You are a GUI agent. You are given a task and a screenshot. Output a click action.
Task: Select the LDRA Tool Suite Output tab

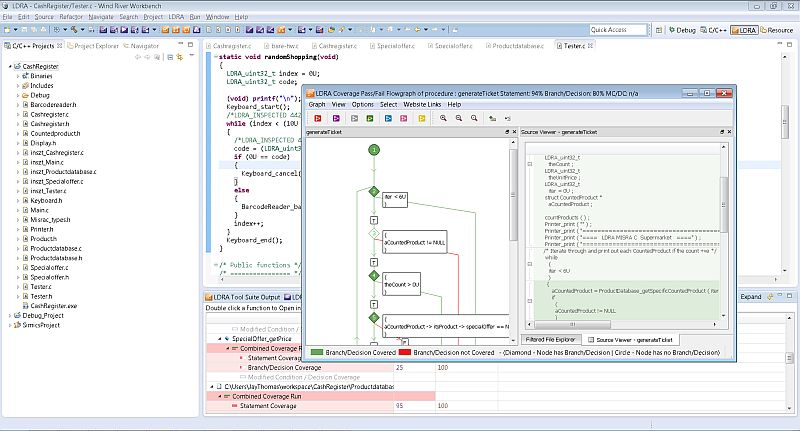pos(243,297)
